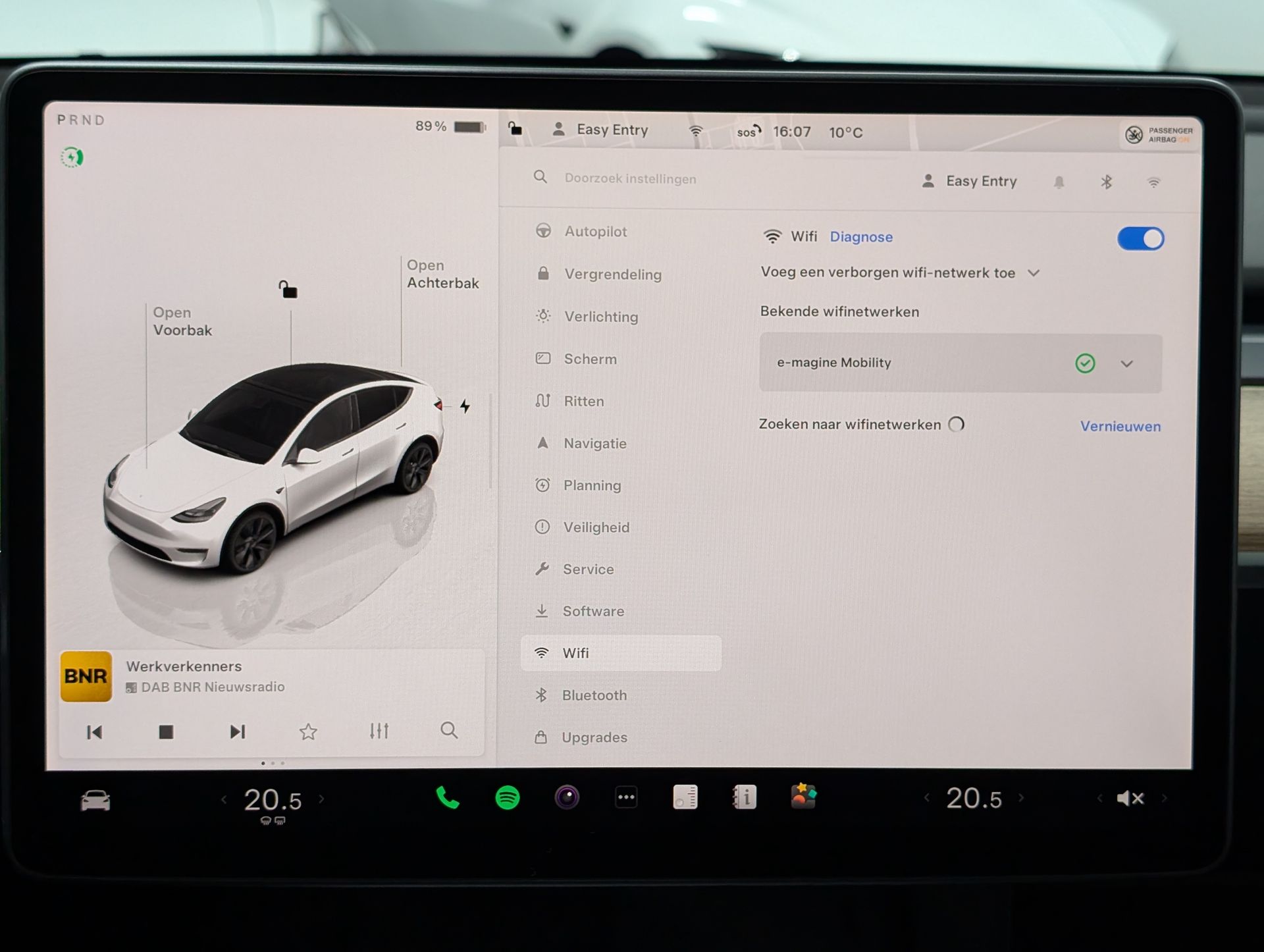Open the dashcam camera app

point(566,798)
